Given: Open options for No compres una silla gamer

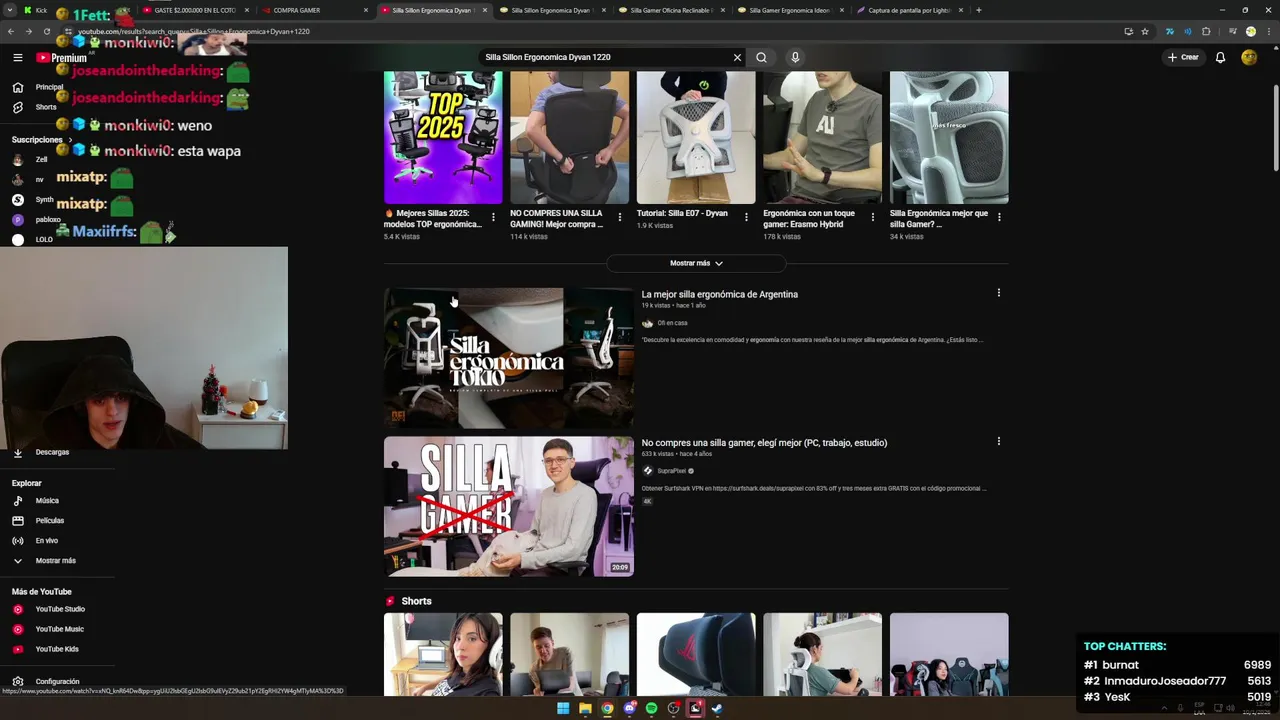Looking at the screenshot, I should coord(998,441).
